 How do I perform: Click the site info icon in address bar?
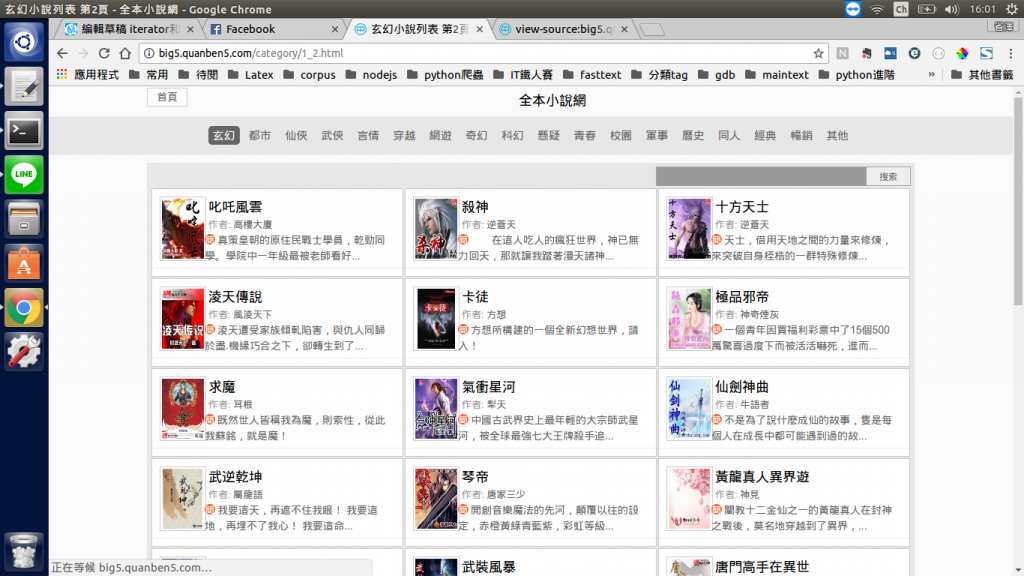(149, 54)
